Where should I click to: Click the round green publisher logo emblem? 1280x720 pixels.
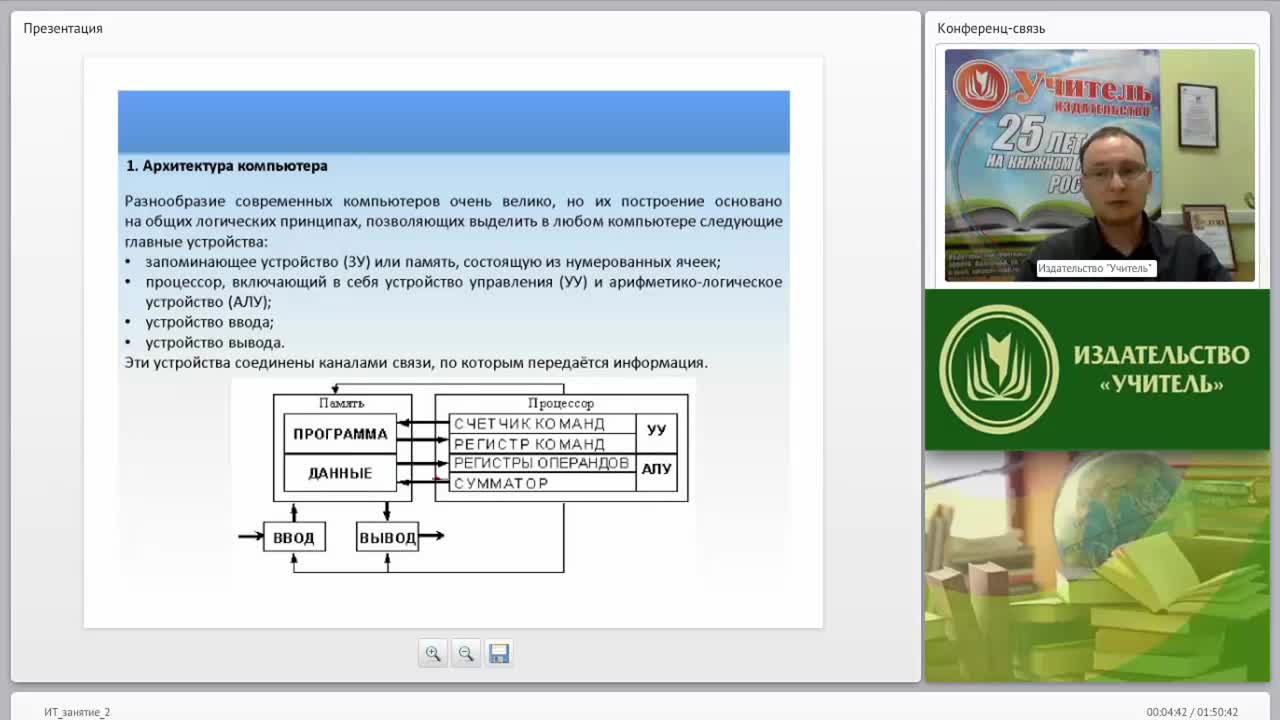coord(998,369)
